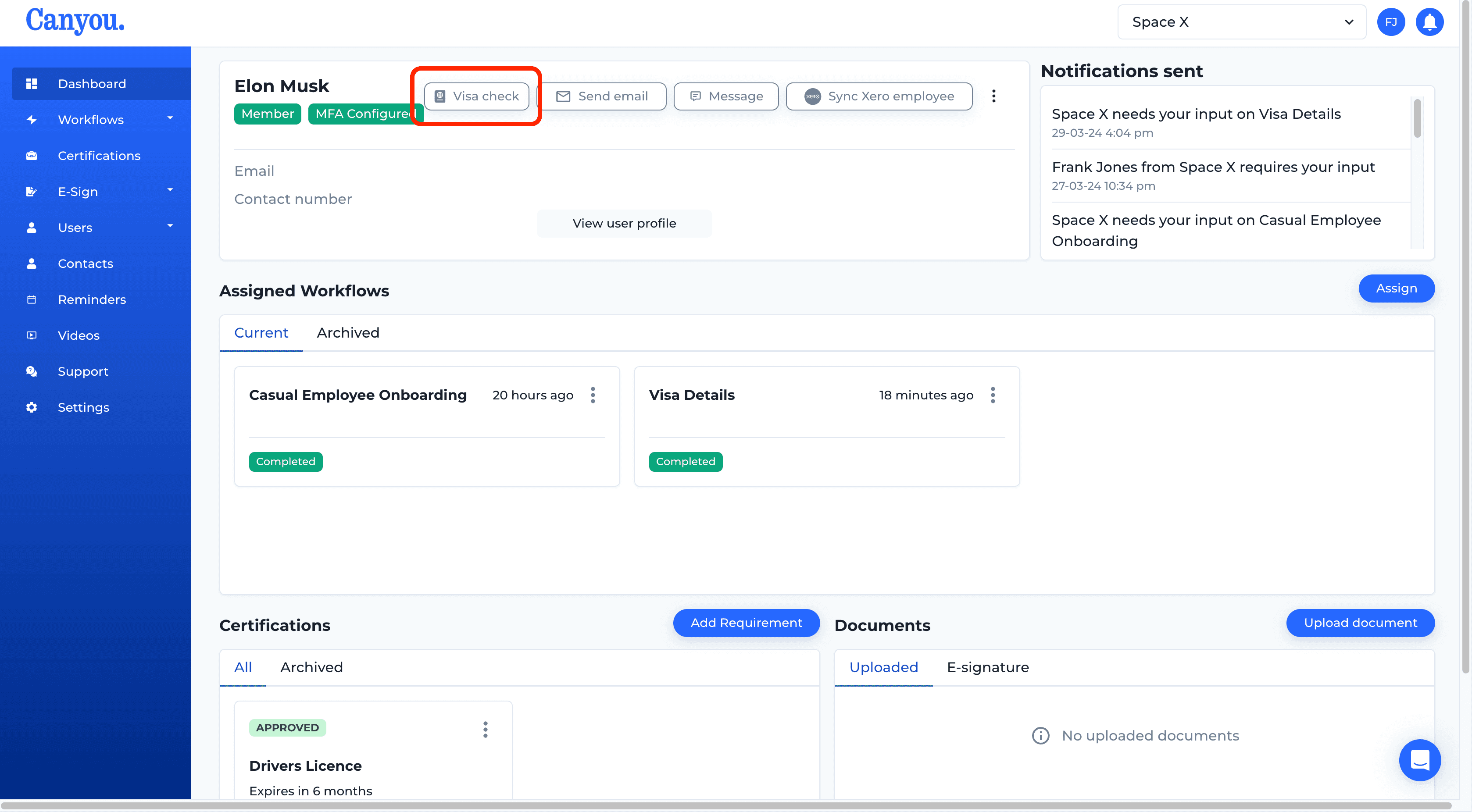Click the Visa check button

pyautogui.click(x=477, y=96)
